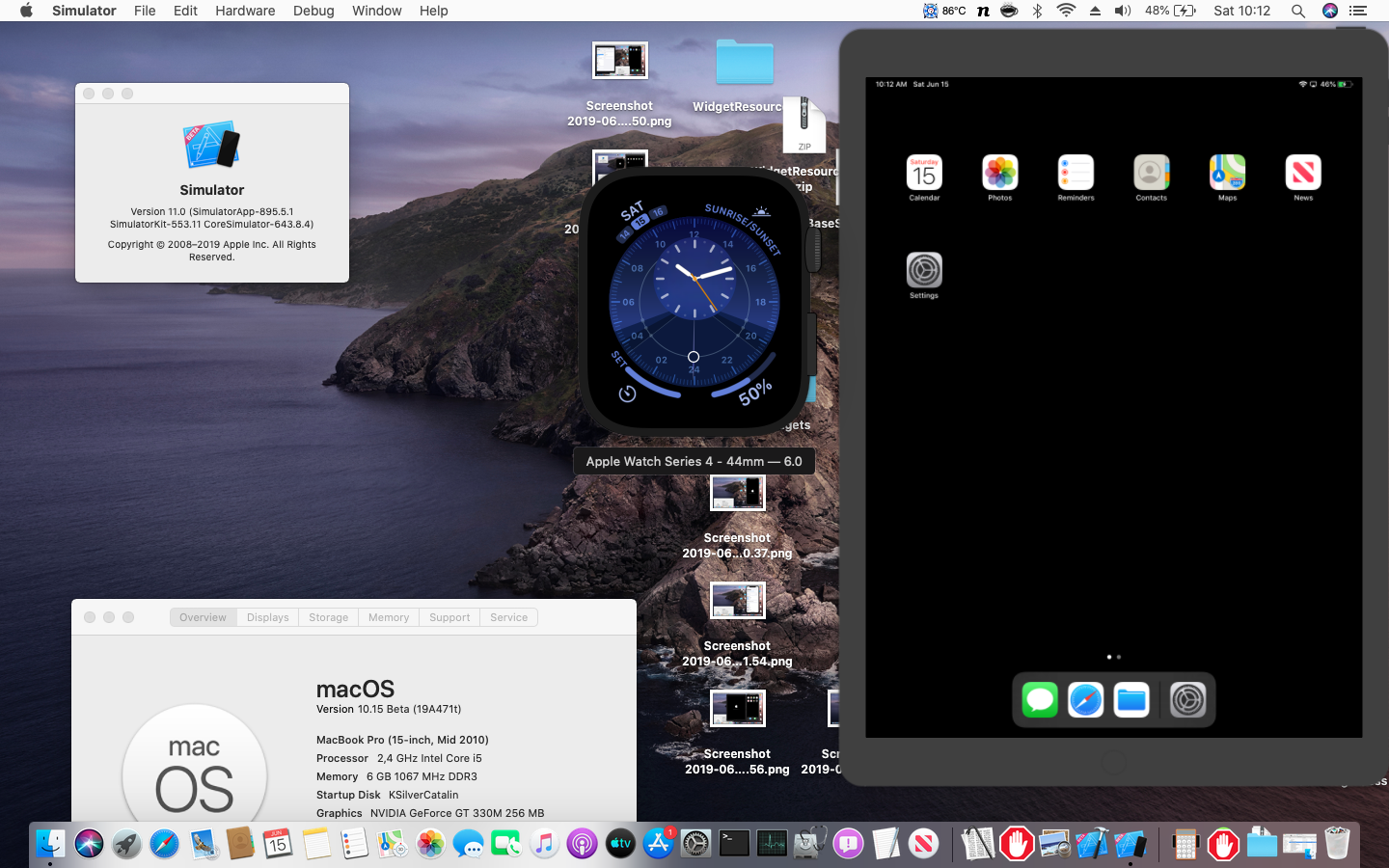Click the Wi-Fi status icon
Image resolution: width=1389 pixels, height=868 pixels.
1066,11
